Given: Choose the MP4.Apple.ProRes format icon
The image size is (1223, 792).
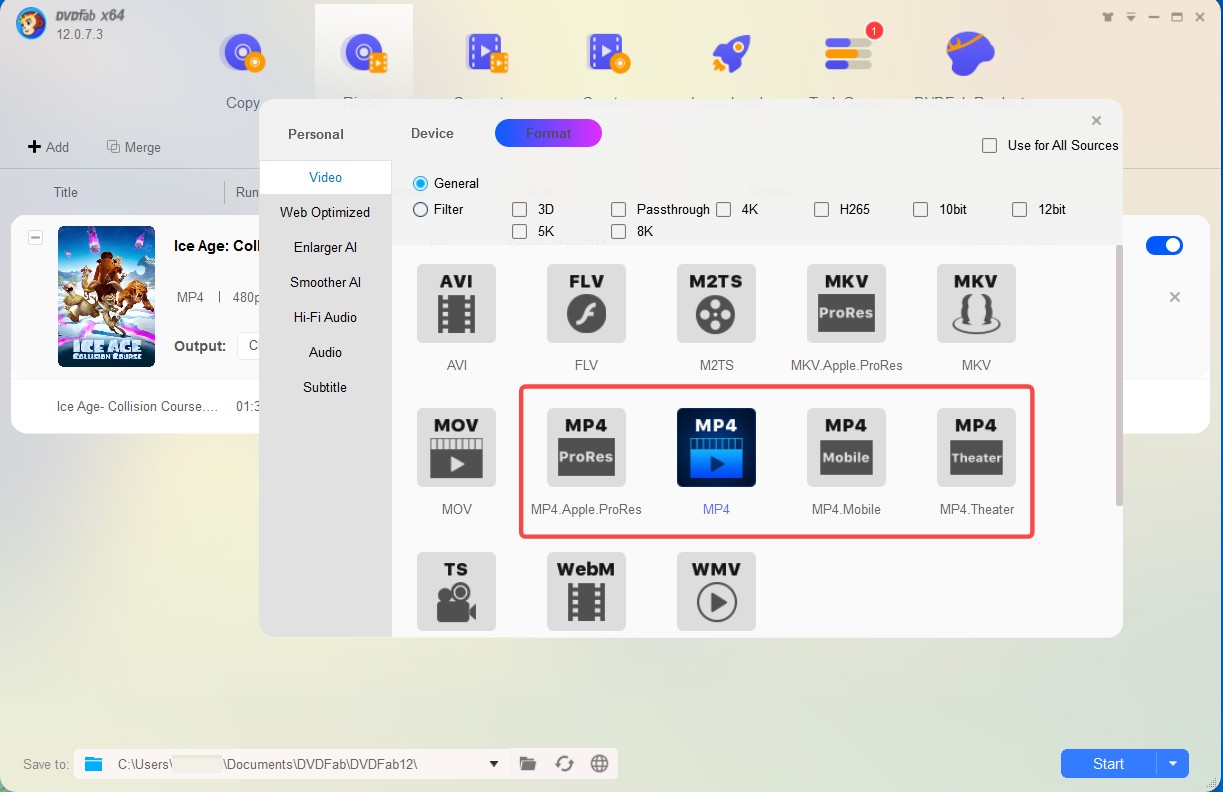Looking at the screenshot, I should tap(586, 447).
